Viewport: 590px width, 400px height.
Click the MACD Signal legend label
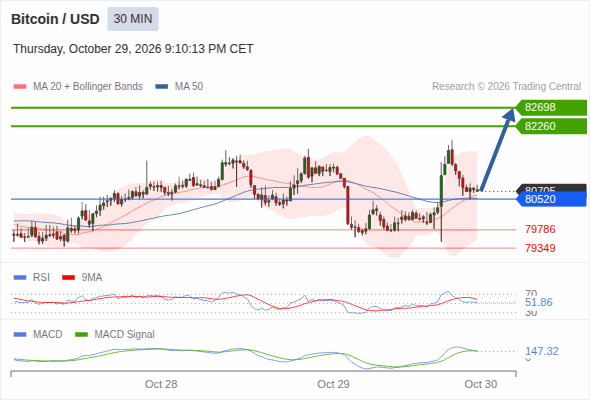pos(125,335)
